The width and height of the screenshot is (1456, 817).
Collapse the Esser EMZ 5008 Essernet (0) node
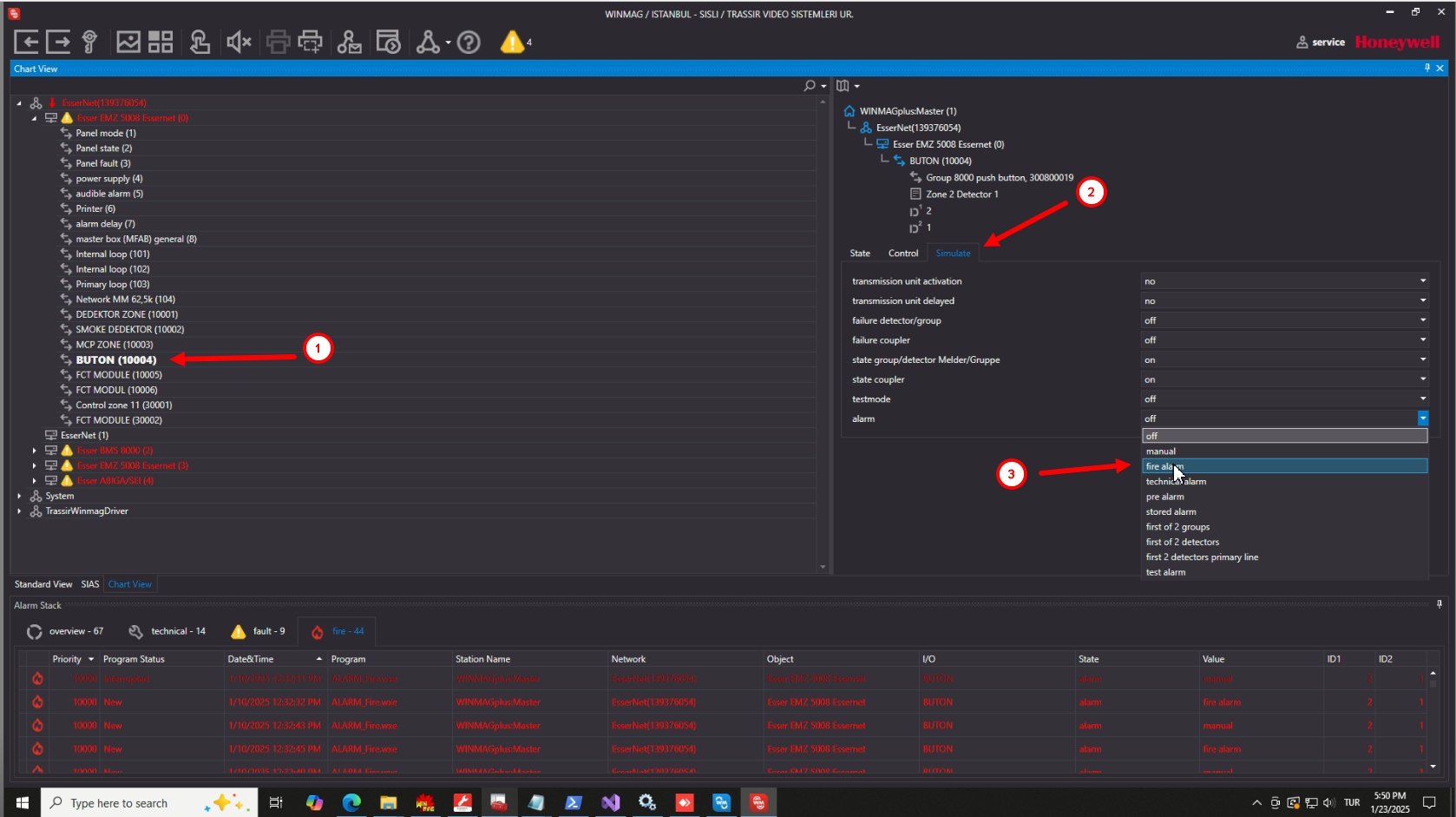pos(34,118)
